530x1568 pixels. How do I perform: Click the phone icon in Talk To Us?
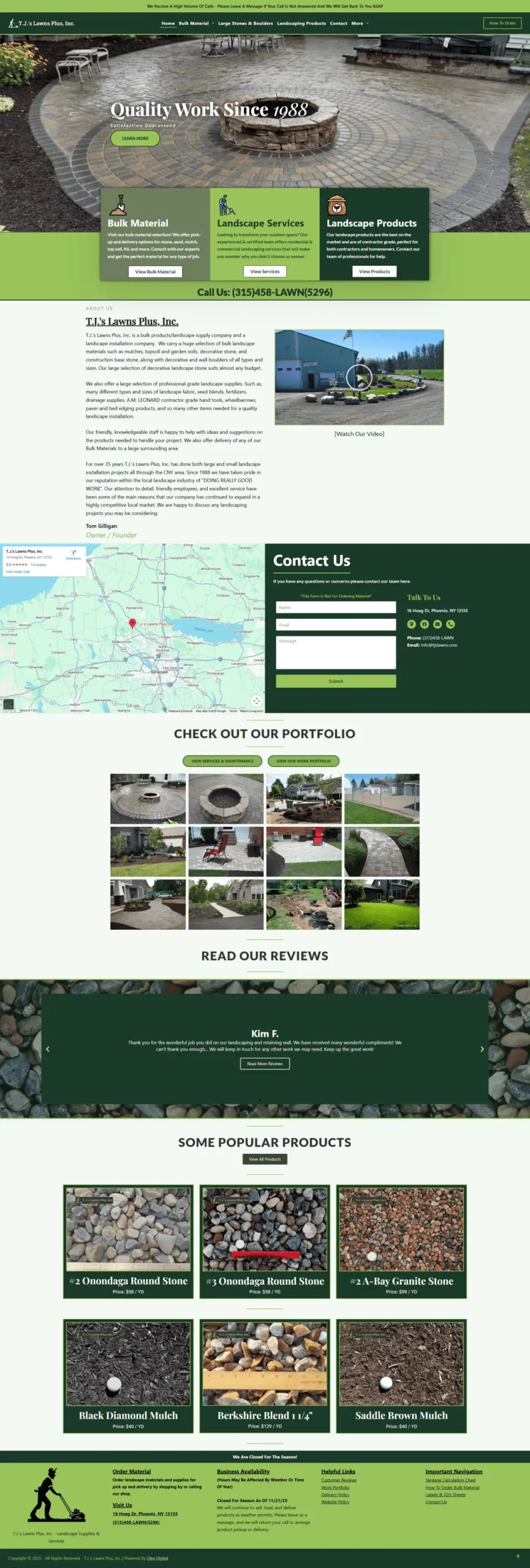(x=450, y=624)
